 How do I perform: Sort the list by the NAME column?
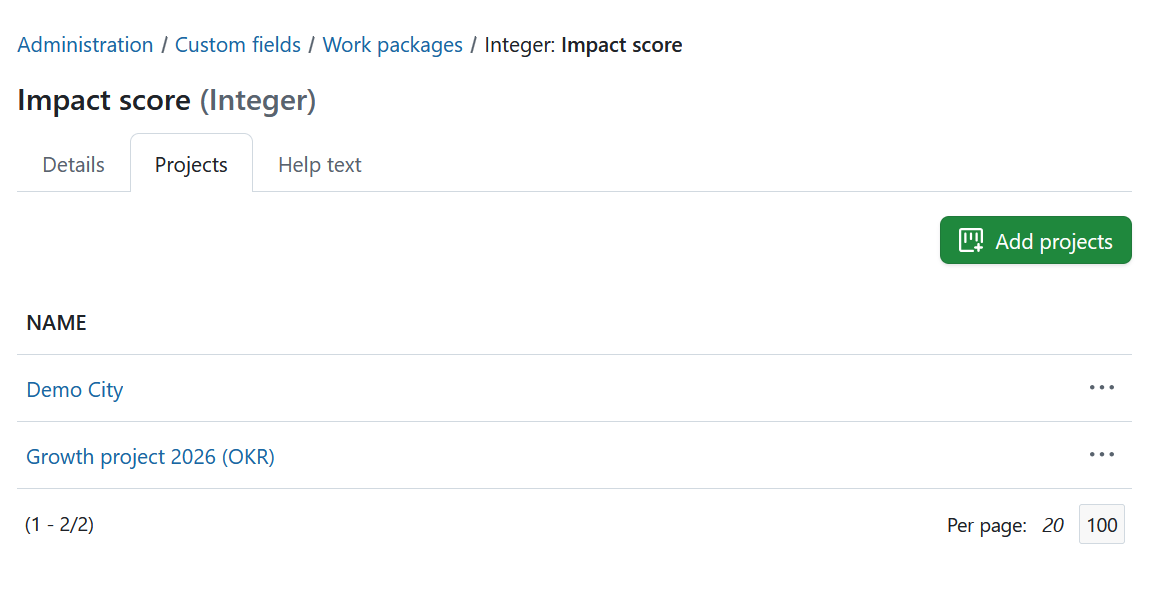(x=56, y=322)
